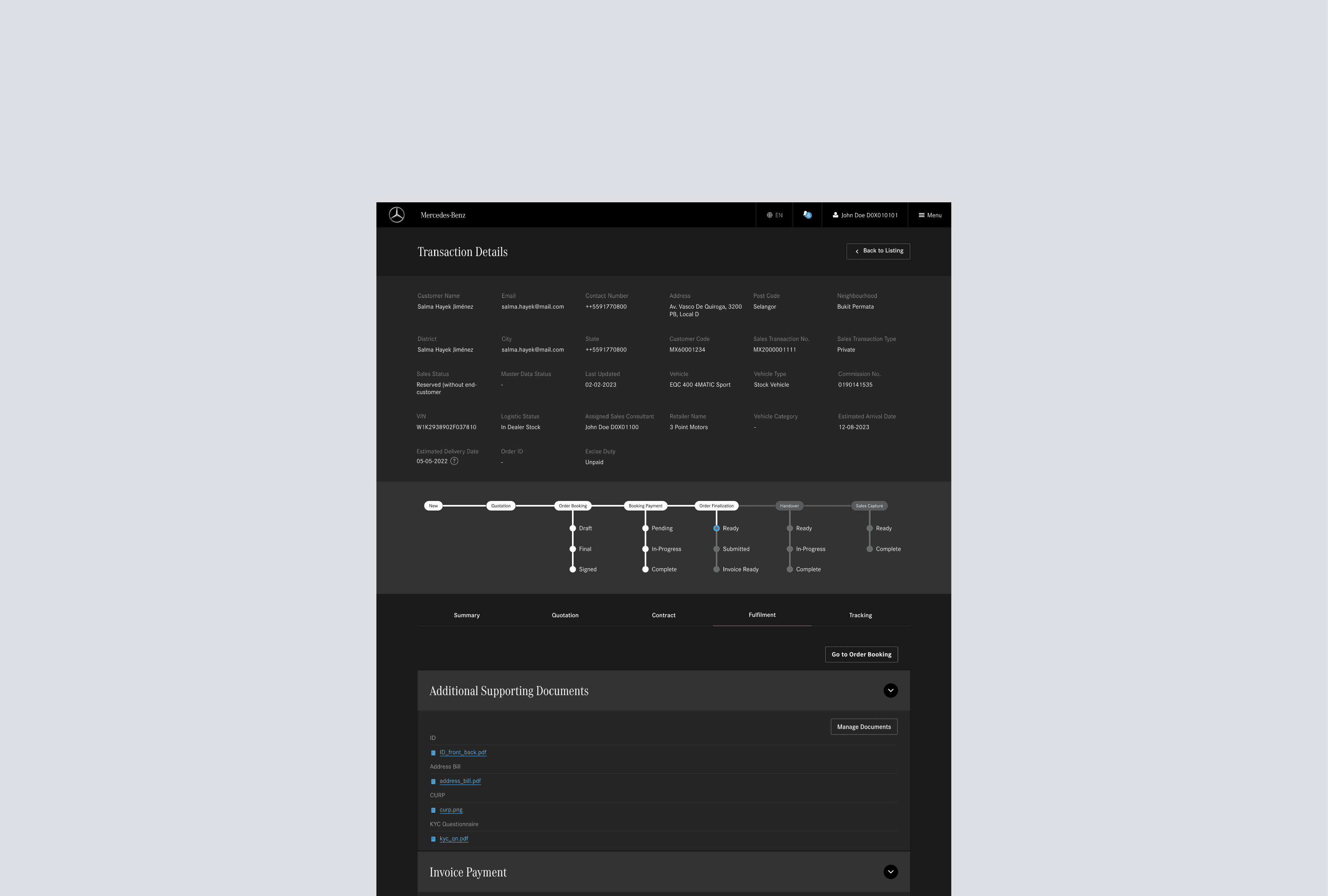Click the Retailer Name 3 Point Motors
This screenshot has height=896, width=1328.
pyautogui.click(x=689, y=427)
